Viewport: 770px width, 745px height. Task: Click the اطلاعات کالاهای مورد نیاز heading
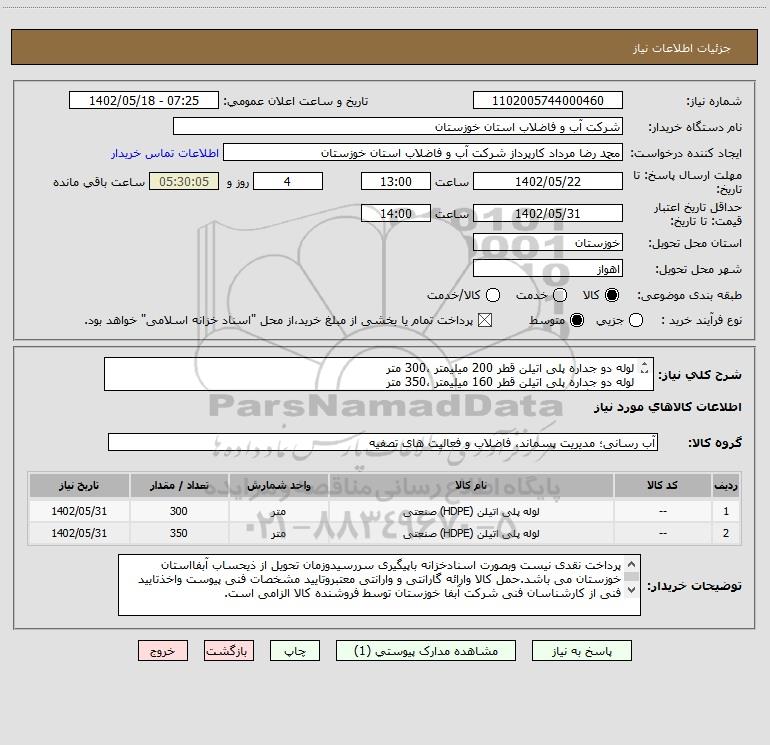tap(667, 407)
